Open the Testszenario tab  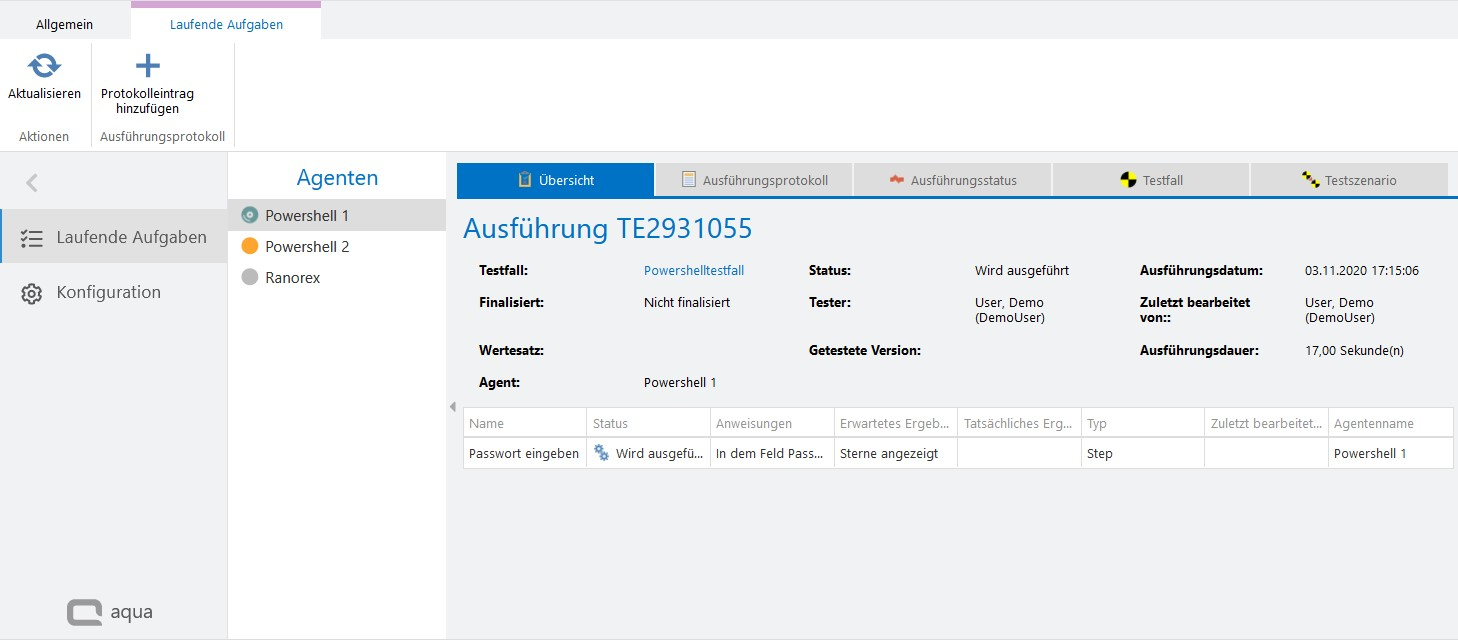click(x=1348, y=180)
